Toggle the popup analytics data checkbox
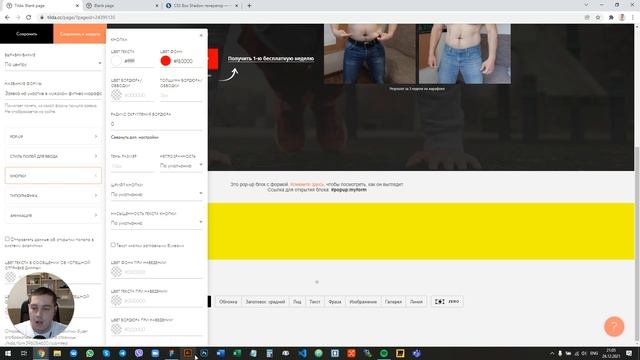Viewport: 640px width, 360px height. tap(7, 239)
